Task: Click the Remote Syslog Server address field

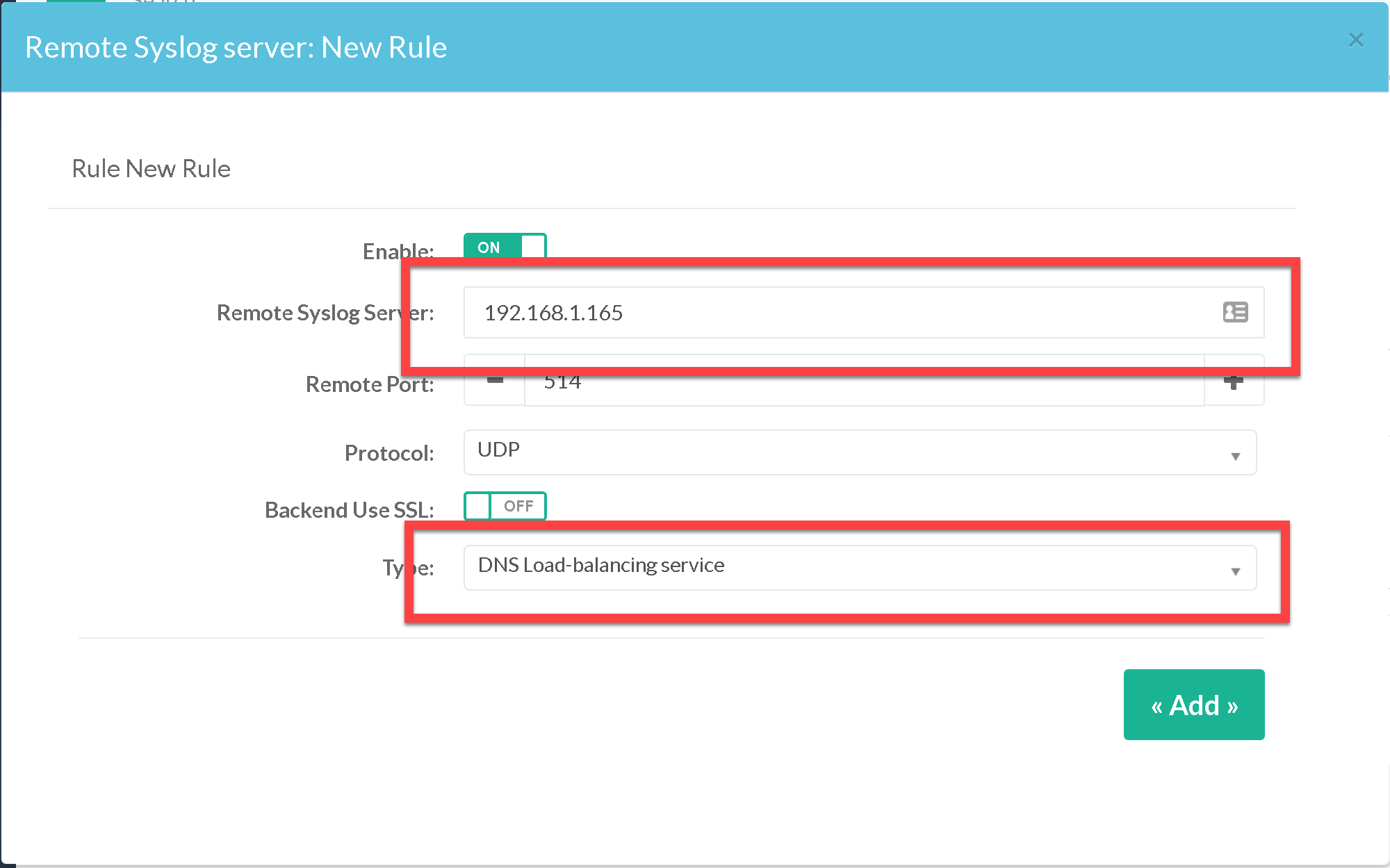Action: (x=834, y=313)
